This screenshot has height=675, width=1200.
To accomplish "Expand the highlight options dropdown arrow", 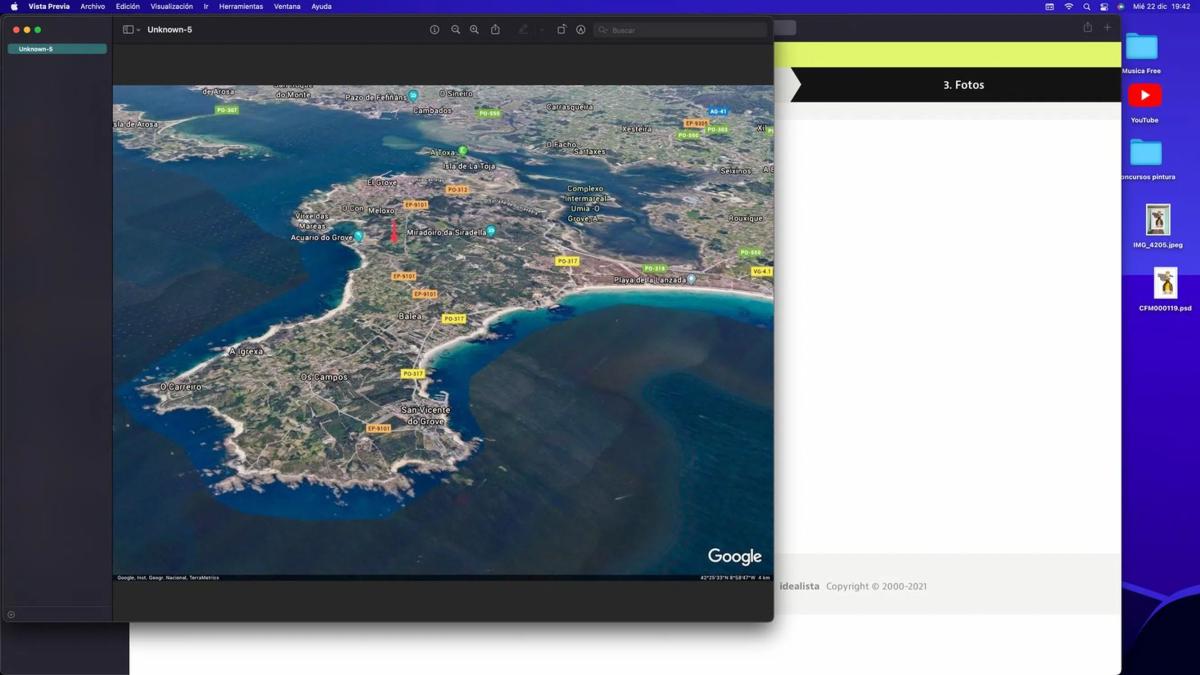I will (541, 30).
